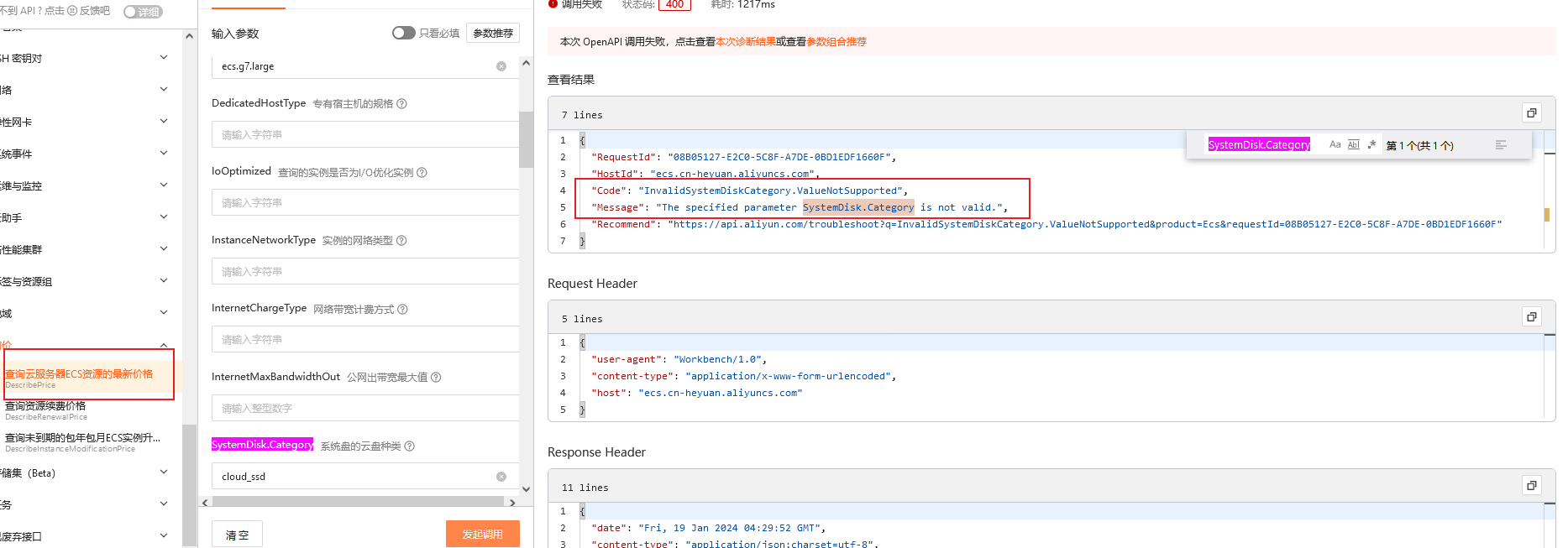Click horizontal scrollbar right arrow in parameters
This screenshot has width=1568, height=548.
coord(512,503)
